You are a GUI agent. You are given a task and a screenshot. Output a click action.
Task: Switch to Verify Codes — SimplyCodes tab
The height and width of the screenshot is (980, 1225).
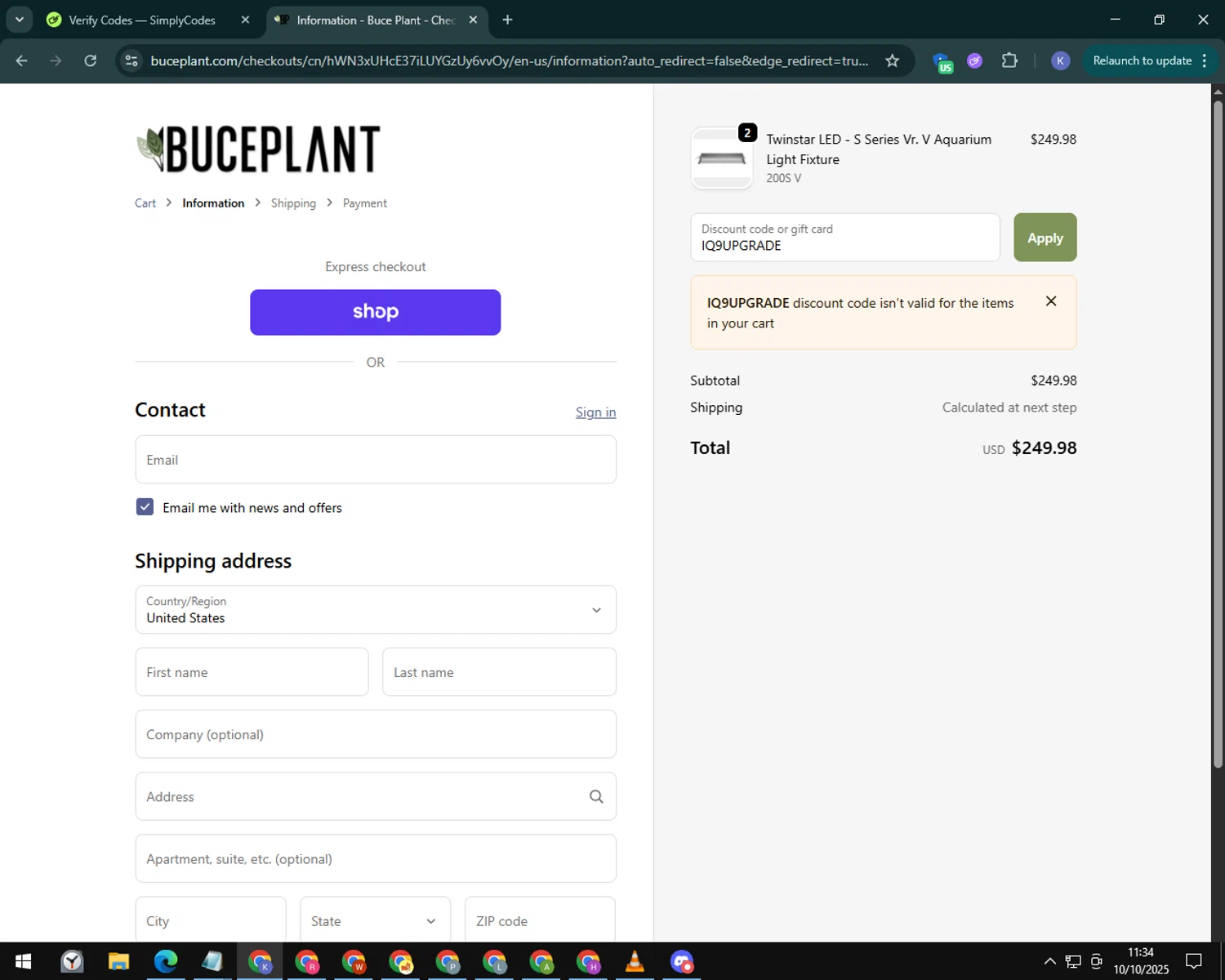click(142, 20)
